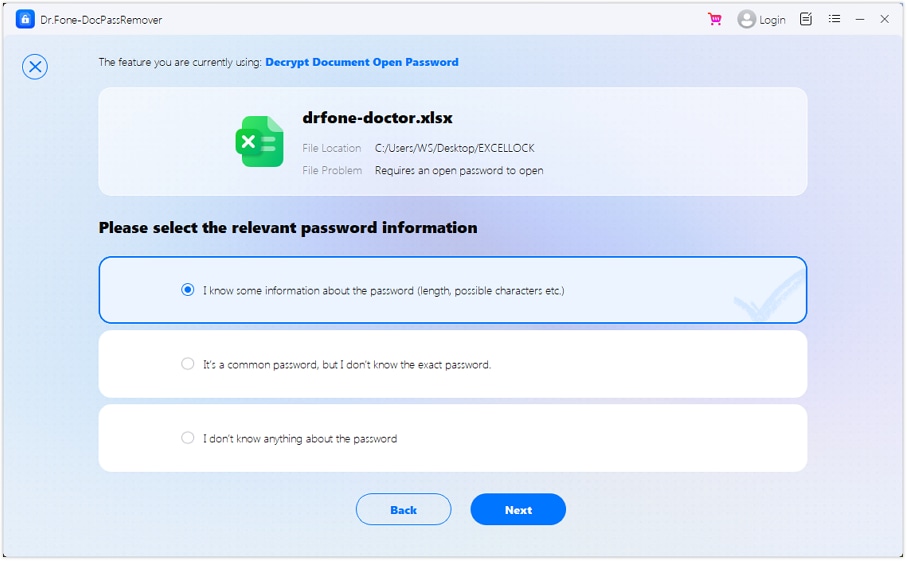Click the circled X exit icon
The height and width of the screenshot is (561, 907).
35,67
